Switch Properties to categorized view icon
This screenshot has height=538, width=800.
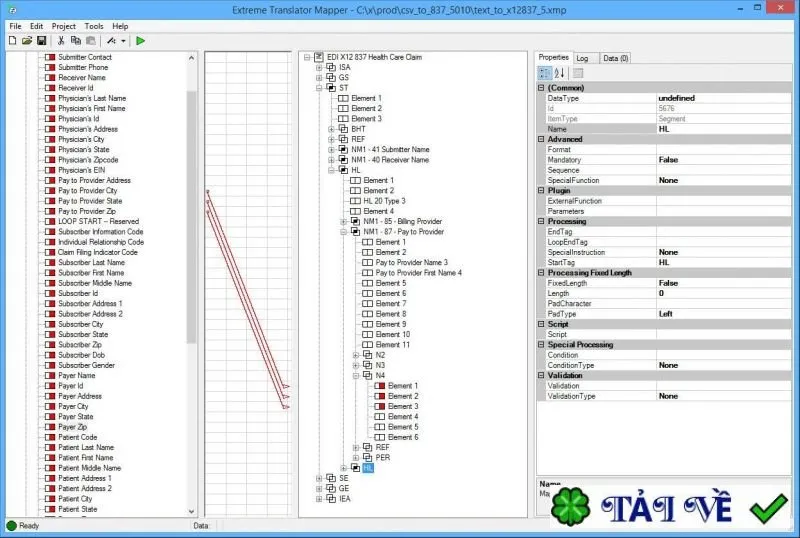coord(545,74)
